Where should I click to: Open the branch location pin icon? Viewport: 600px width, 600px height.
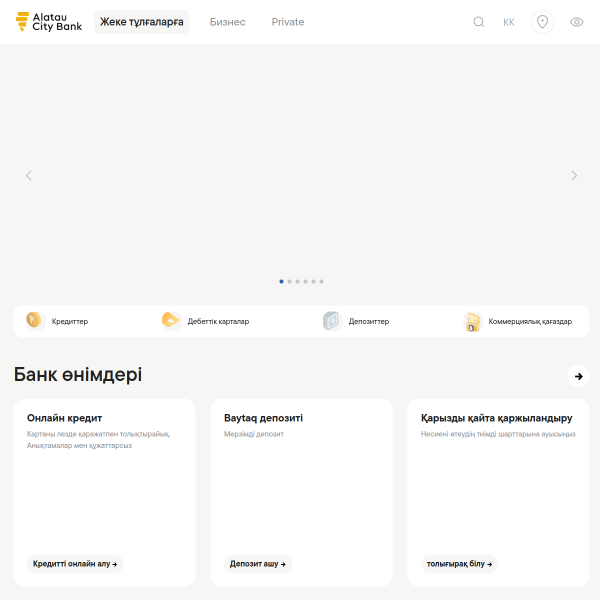542,22
